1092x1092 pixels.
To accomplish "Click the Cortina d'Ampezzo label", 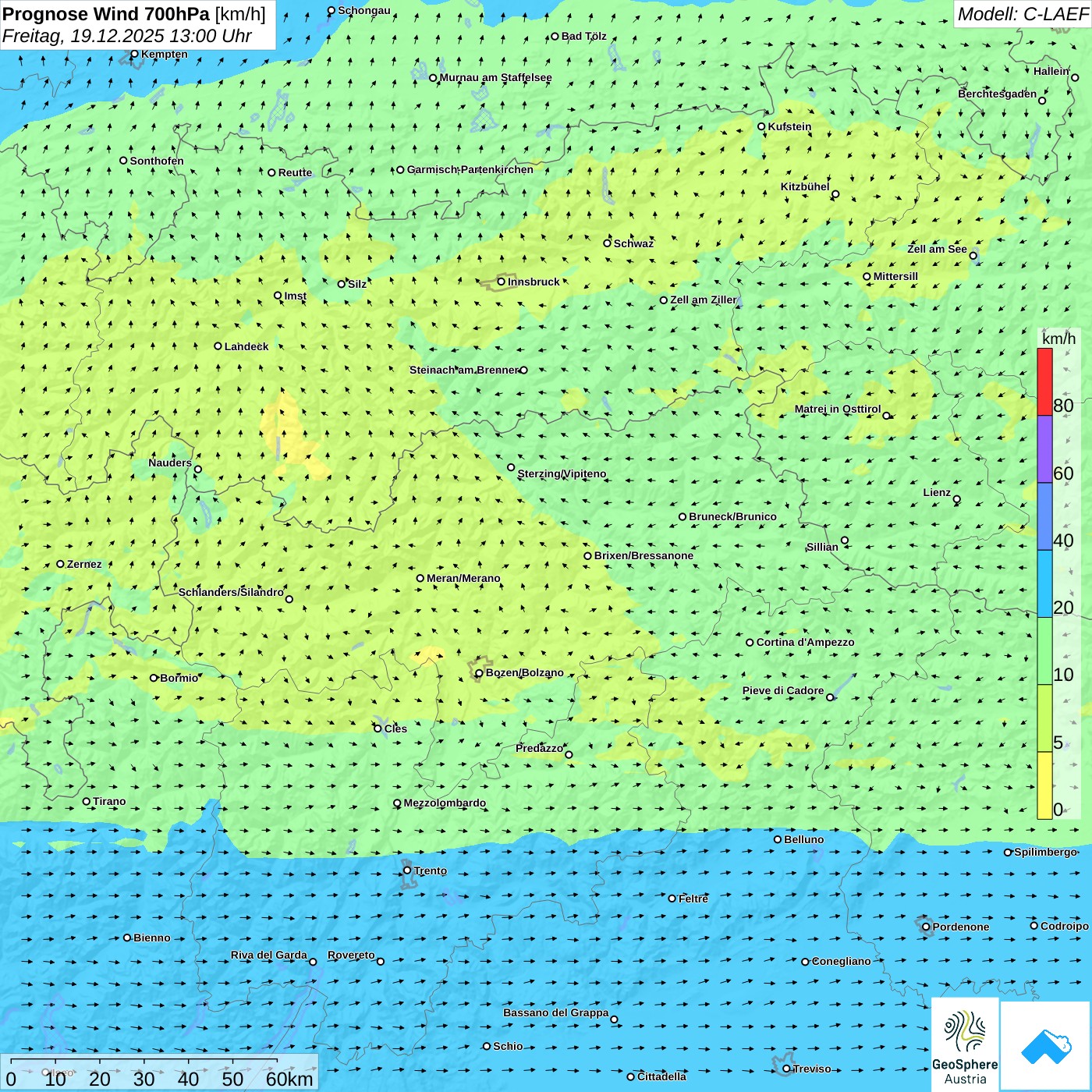I will click(x=806, y=642).
